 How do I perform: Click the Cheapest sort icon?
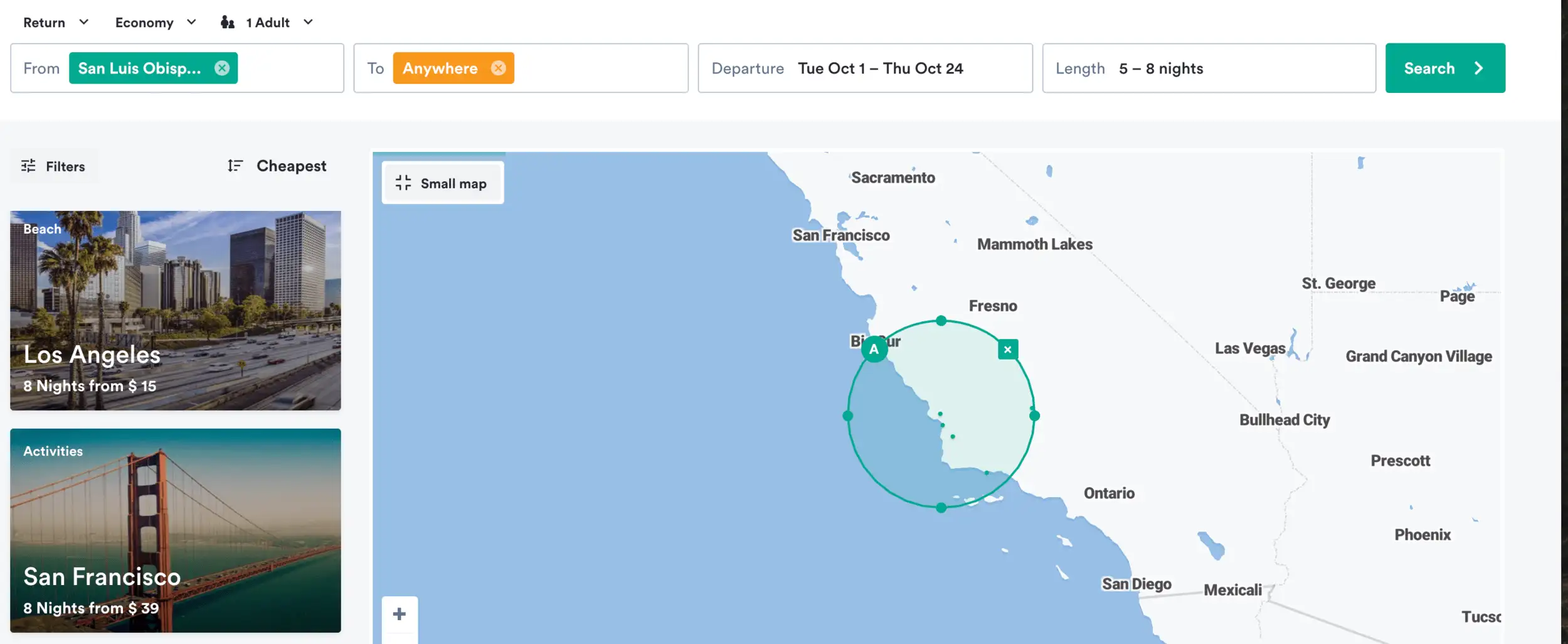pyautogui.click(x=235, y=166)
